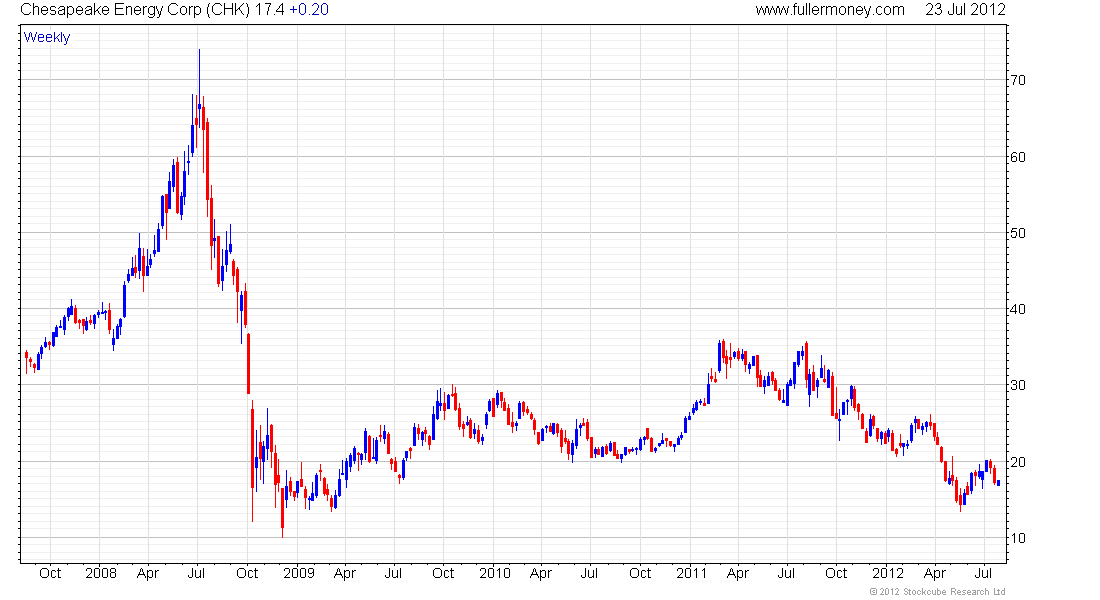
Task: Click the 50 price axis label
Action: (x=1017, y=233)
